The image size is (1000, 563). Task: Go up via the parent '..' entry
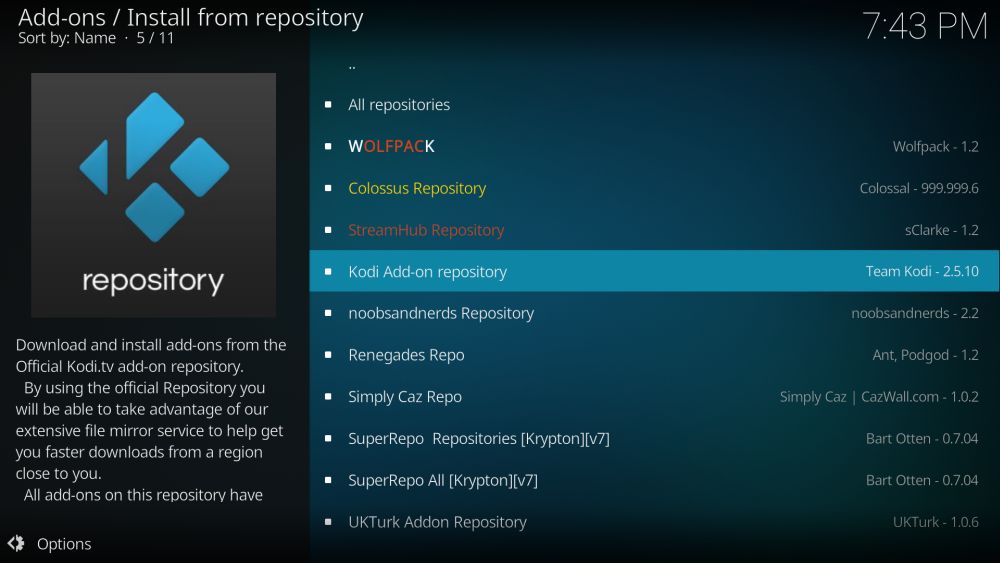352,66
